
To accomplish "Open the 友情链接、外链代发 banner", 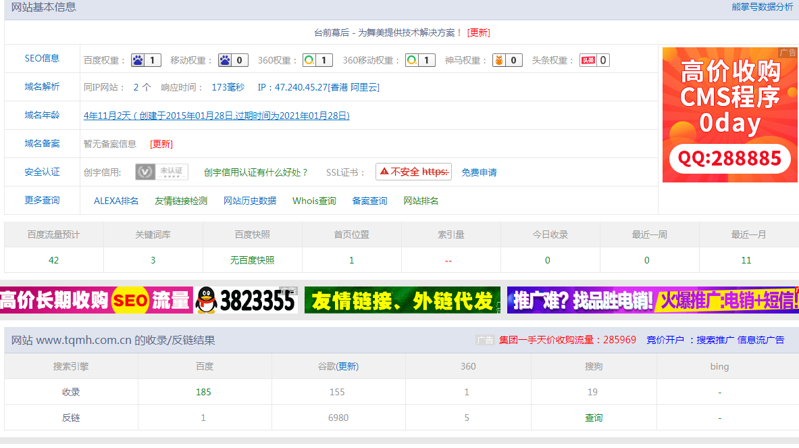I will 402,300.
